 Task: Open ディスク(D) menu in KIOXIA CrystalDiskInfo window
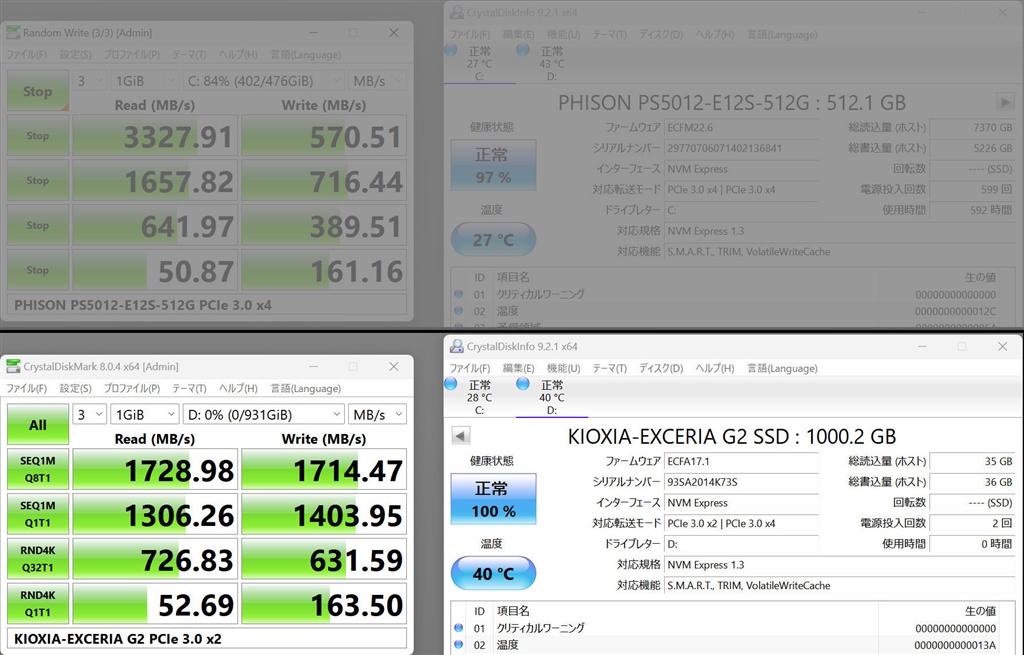click(x=661, y=368)
